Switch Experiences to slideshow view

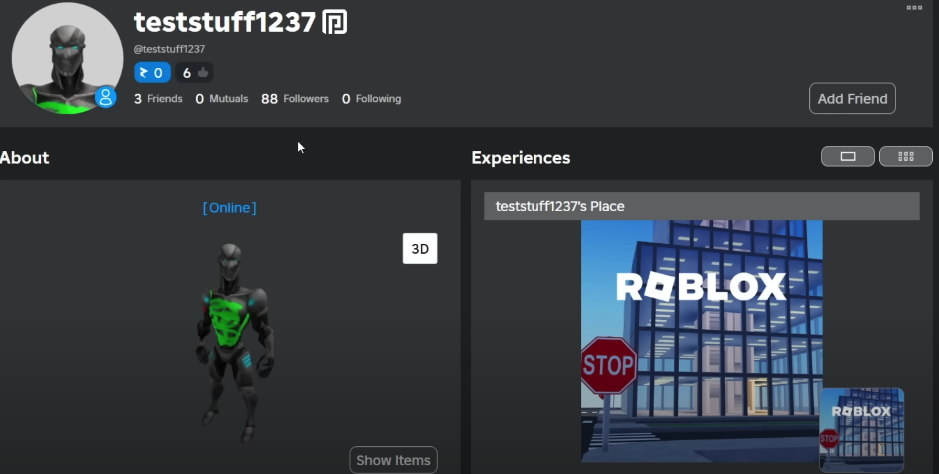[x=847, y=157]
